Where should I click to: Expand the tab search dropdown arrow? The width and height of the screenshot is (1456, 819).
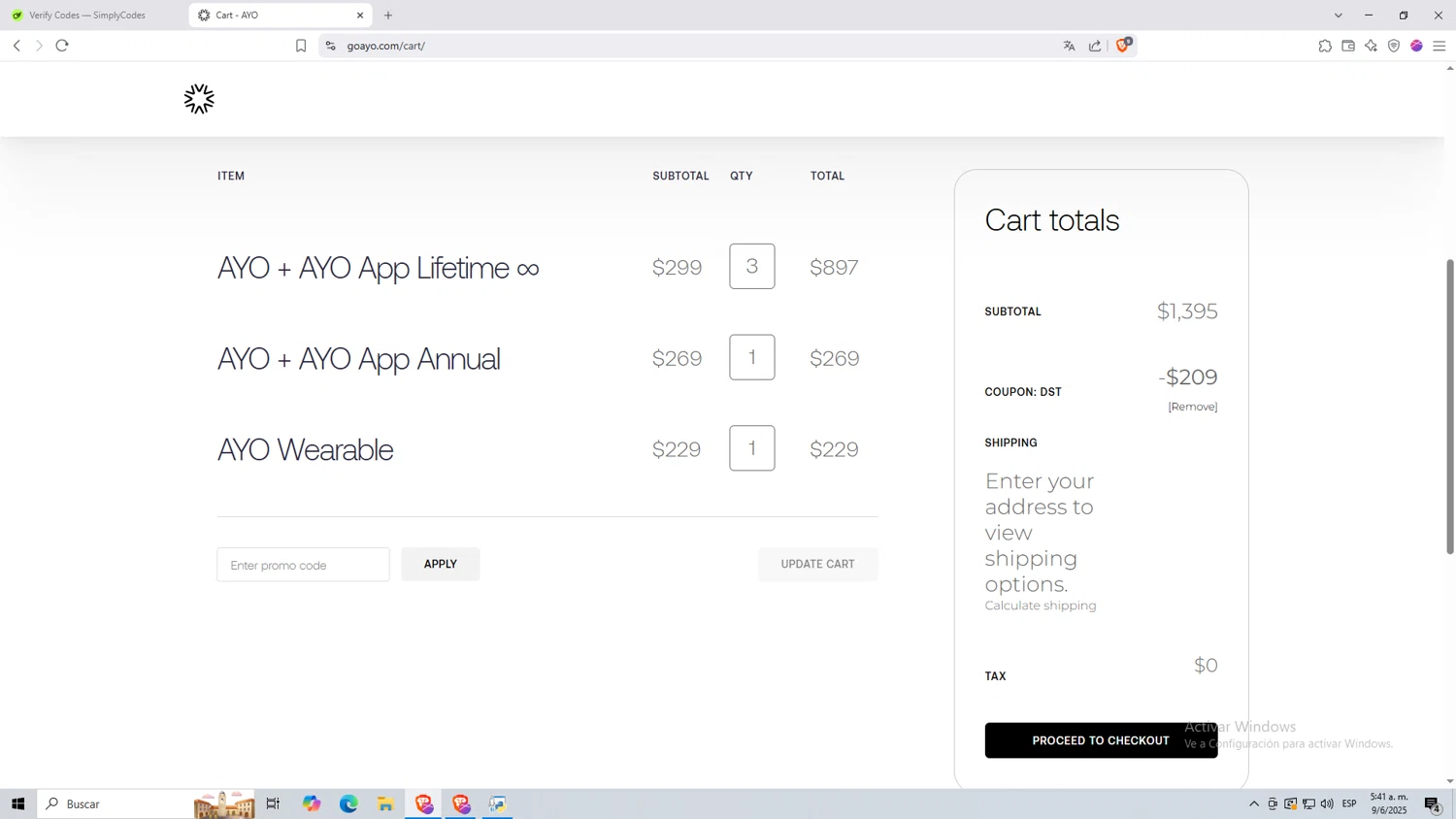pyautogui.click(x=1339, y=16)
